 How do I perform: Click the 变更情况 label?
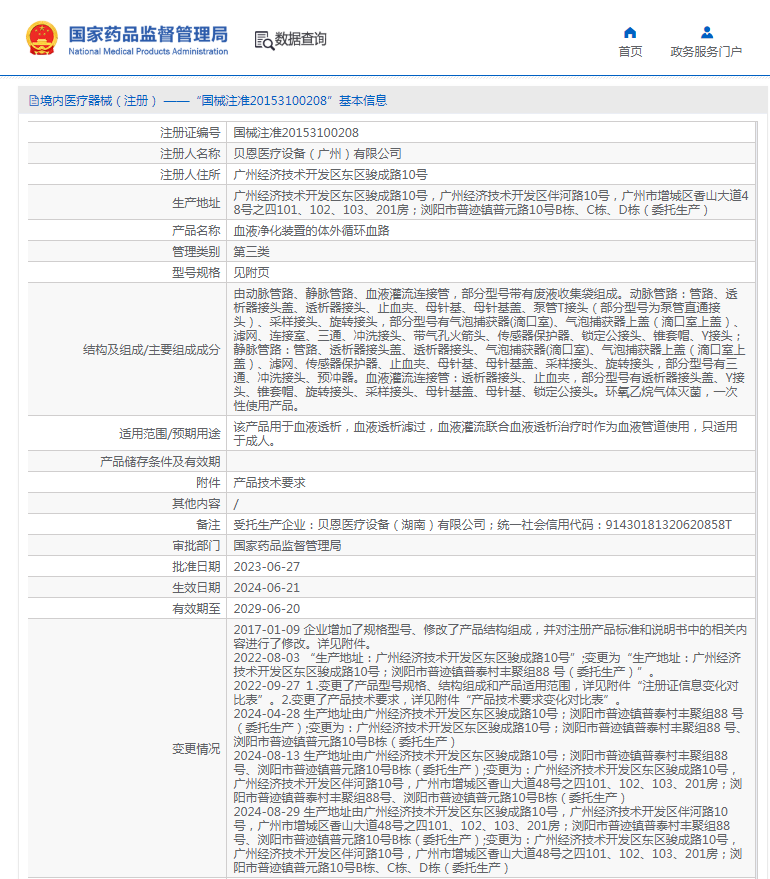coord(196,749)
